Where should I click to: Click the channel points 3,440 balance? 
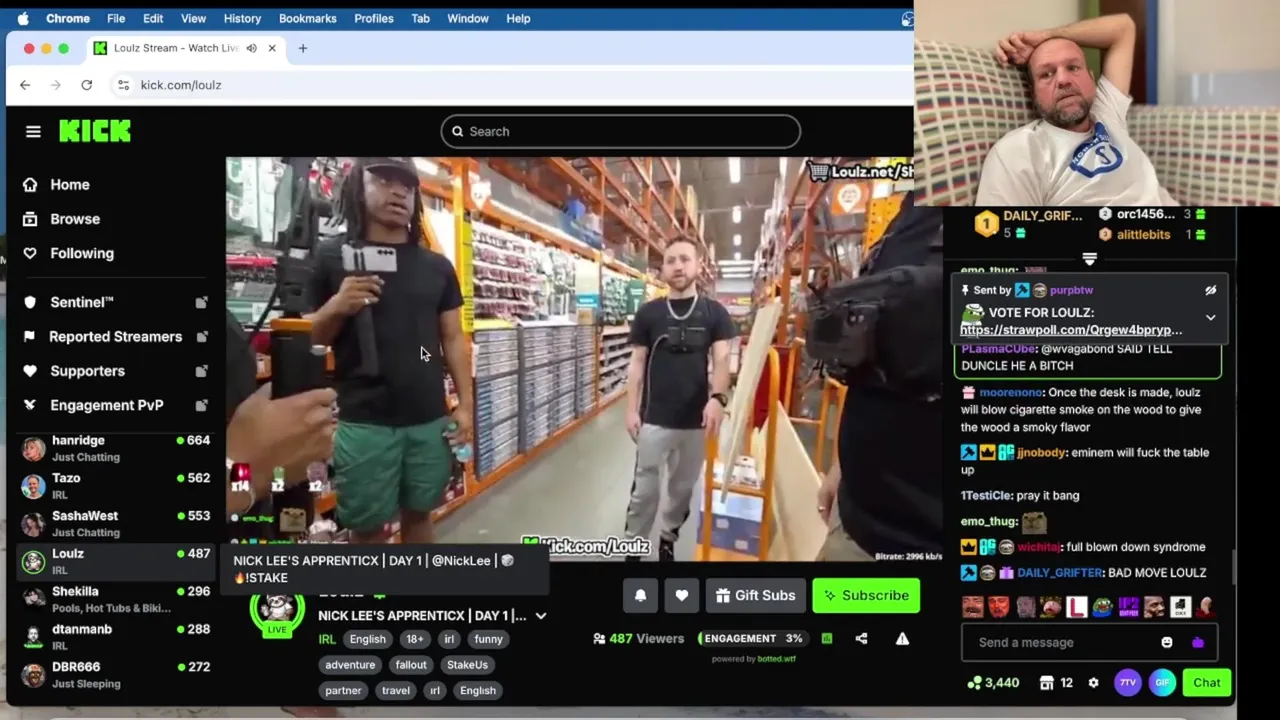click(x=994, y=683)
